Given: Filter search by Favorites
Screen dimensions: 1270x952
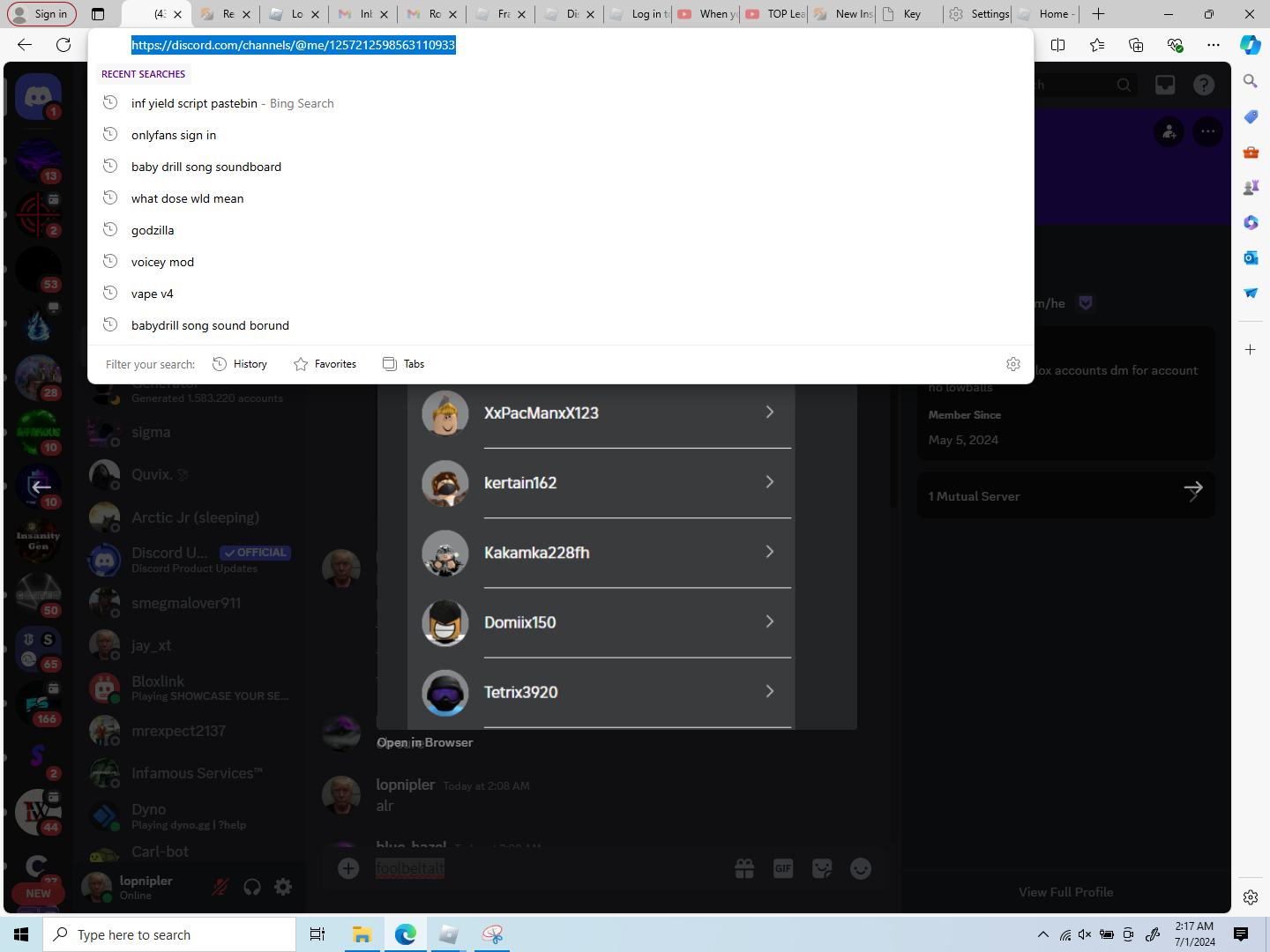Looking at the screenshot, I should click(x=325, y=364).
